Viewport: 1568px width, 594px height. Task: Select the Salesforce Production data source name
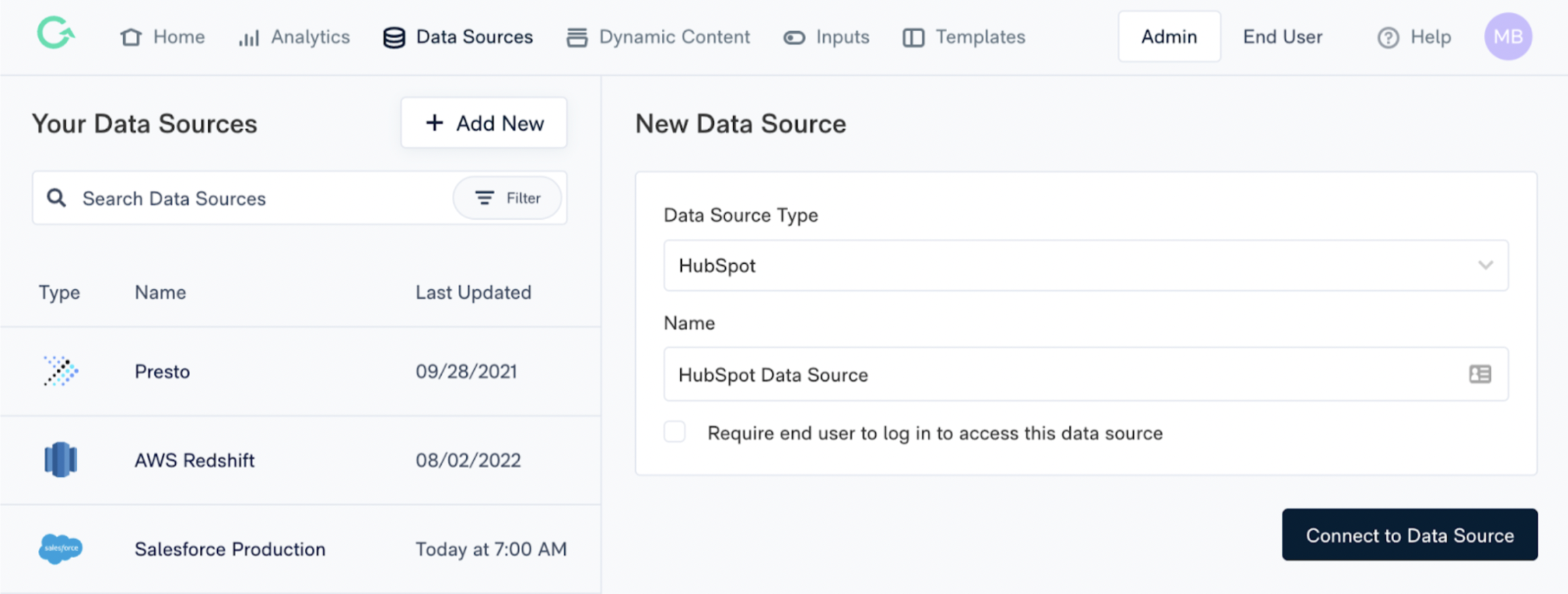pos(230,549)
